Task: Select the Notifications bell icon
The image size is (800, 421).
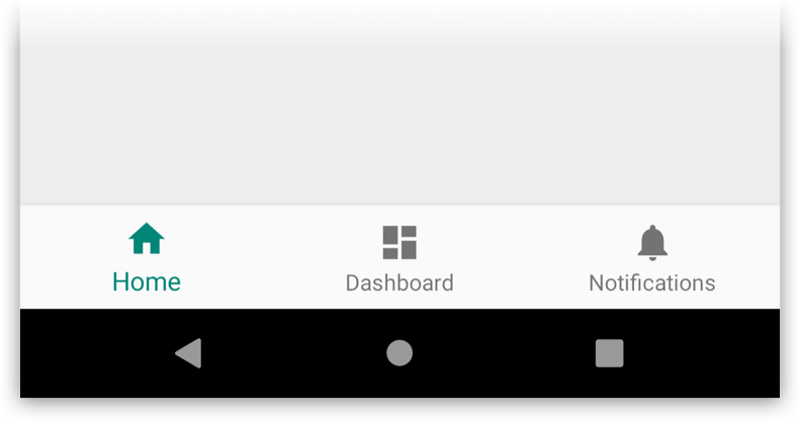Action: point(653,243)
